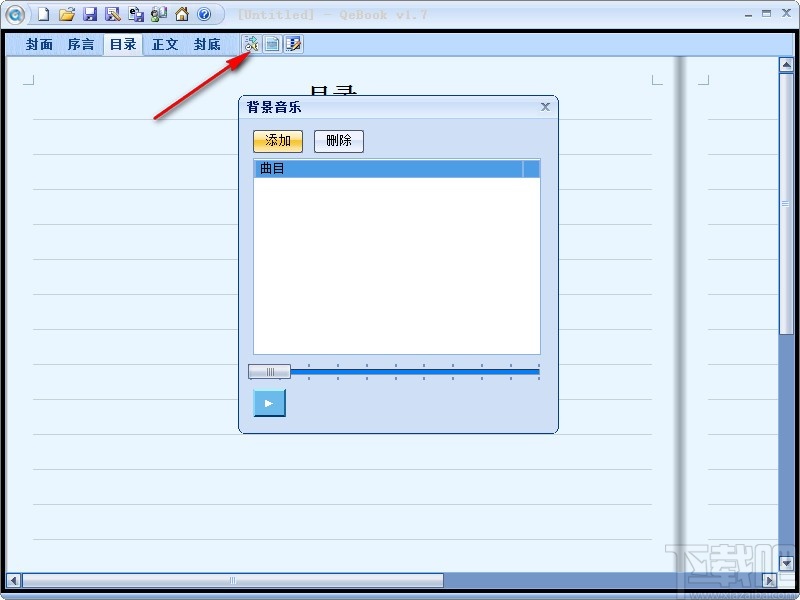The width and height of the screenshot is (800, 600).
Task: Open the 序言 (preface) tab
Action: coord(80,44)
